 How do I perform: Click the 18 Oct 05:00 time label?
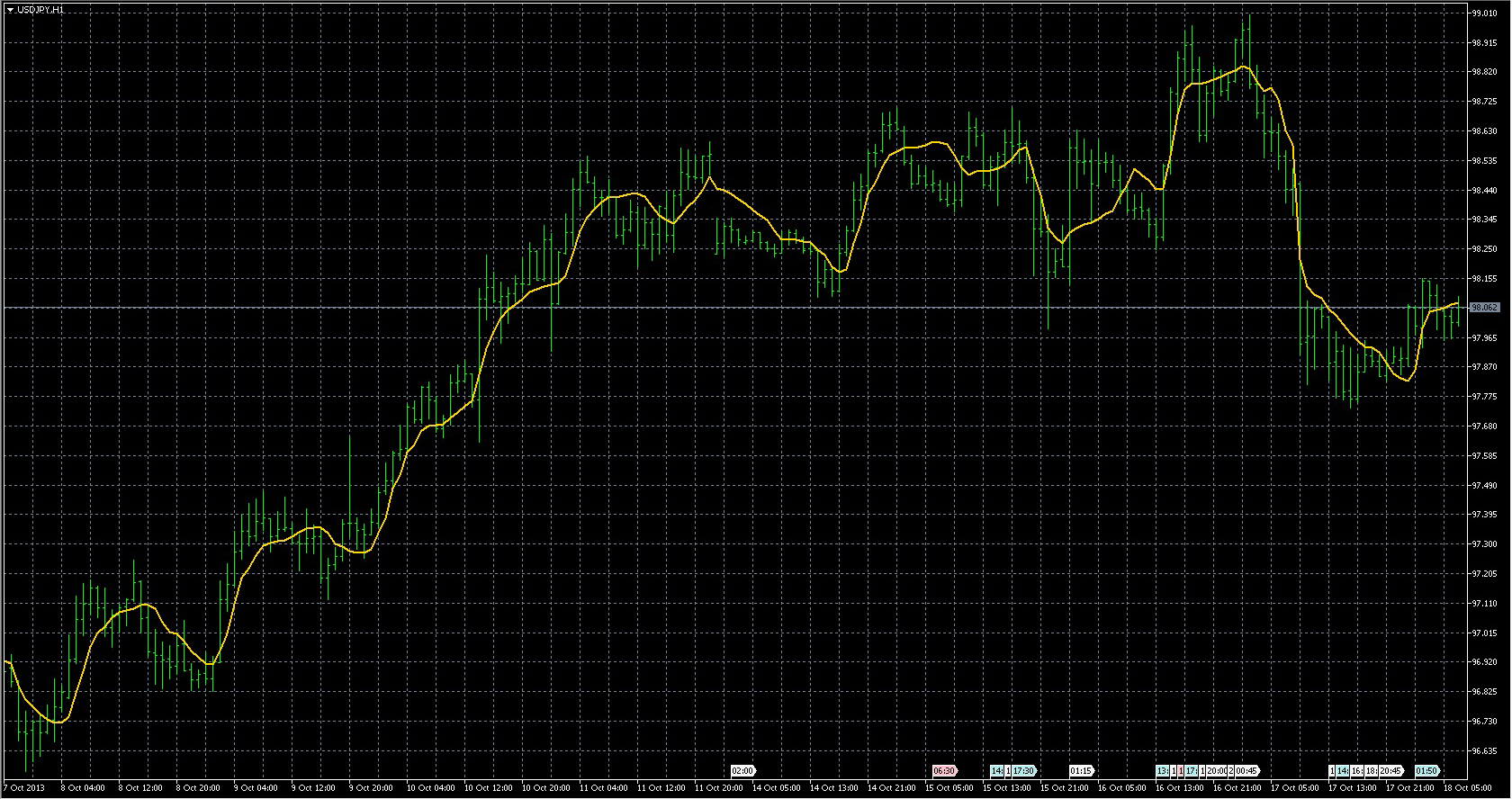tap(1468, 788)
